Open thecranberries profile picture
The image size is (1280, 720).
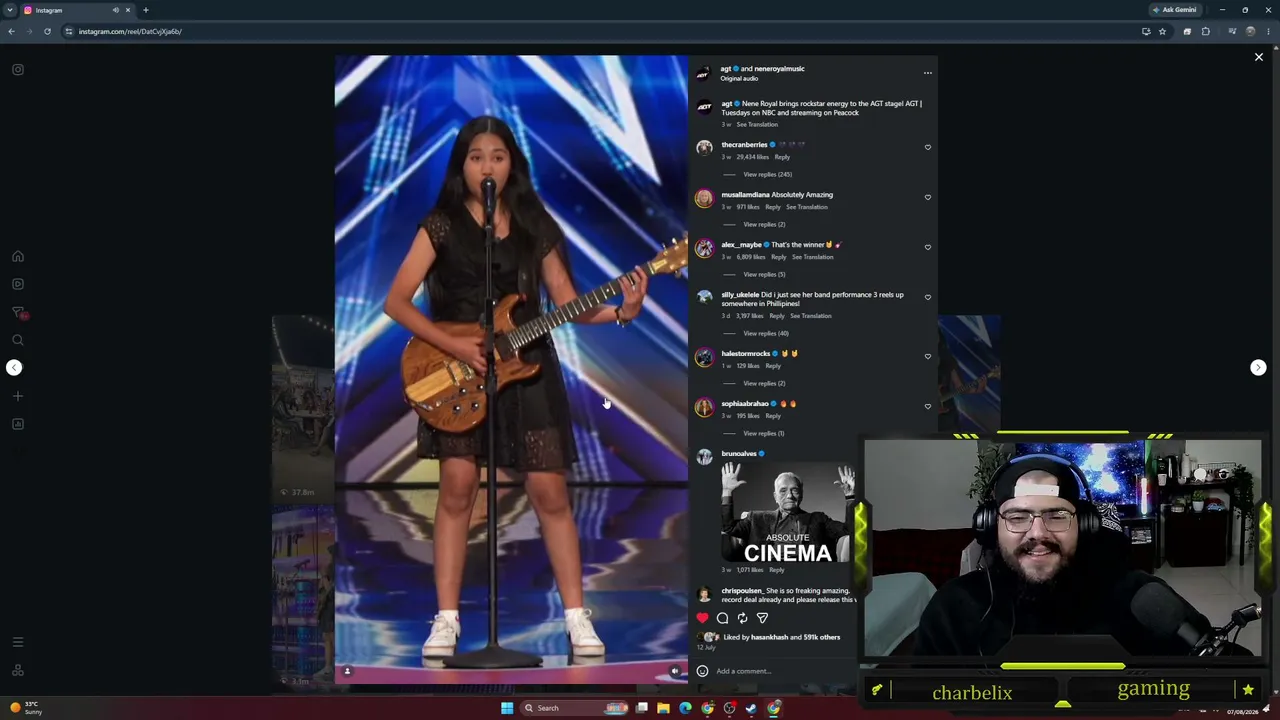[704, 148]
